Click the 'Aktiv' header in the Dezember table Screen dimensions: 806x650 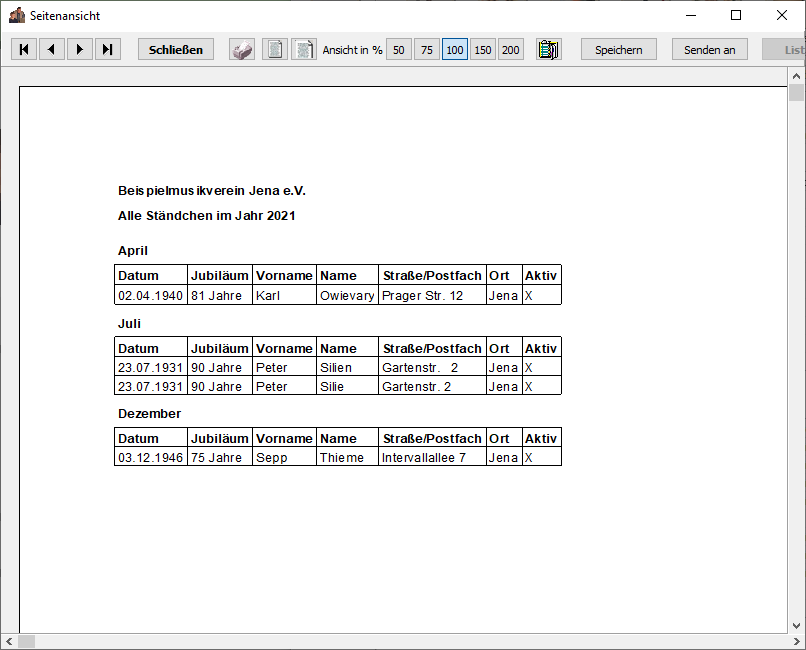click(x=541, y=438)
